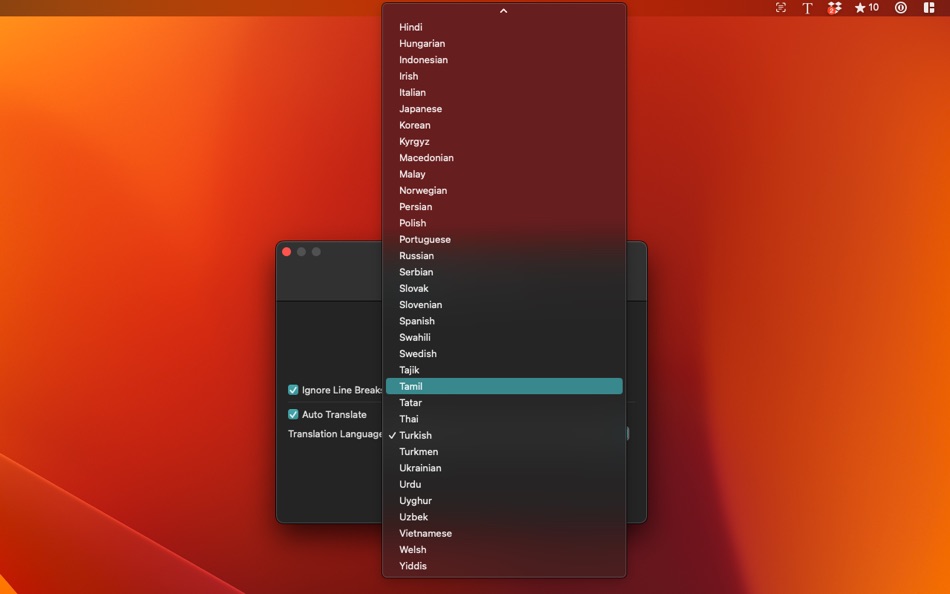Viewport: 950px width, 594px height.
Task: Select Swedish language option
Action: pyautogui.click(x=504, y=354)
